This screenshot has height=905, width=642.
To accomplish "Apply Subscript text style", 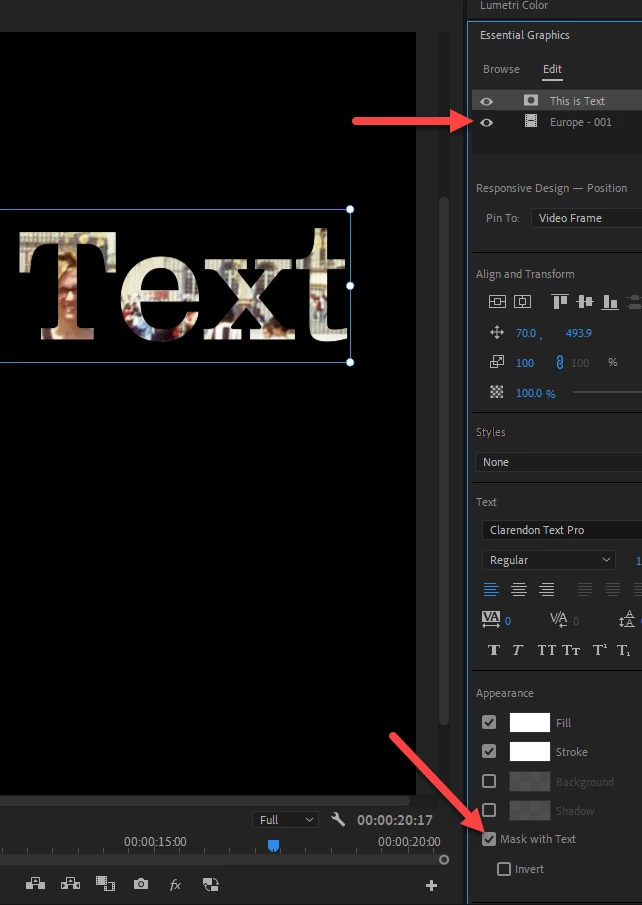I will coord(624,650).
